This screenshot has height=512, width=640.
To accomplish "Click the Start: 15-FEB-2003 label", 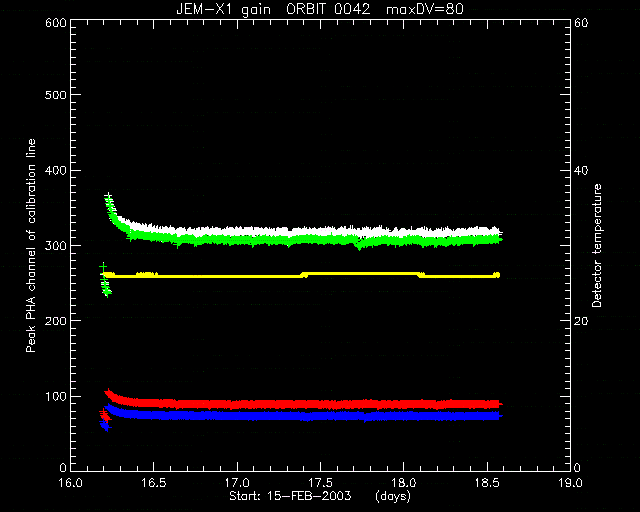I will click(x=290, y=496).
